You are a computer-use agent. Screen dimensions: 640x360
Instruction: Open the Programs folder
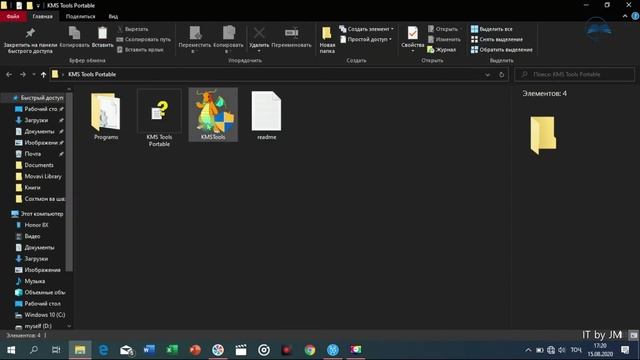106,116
